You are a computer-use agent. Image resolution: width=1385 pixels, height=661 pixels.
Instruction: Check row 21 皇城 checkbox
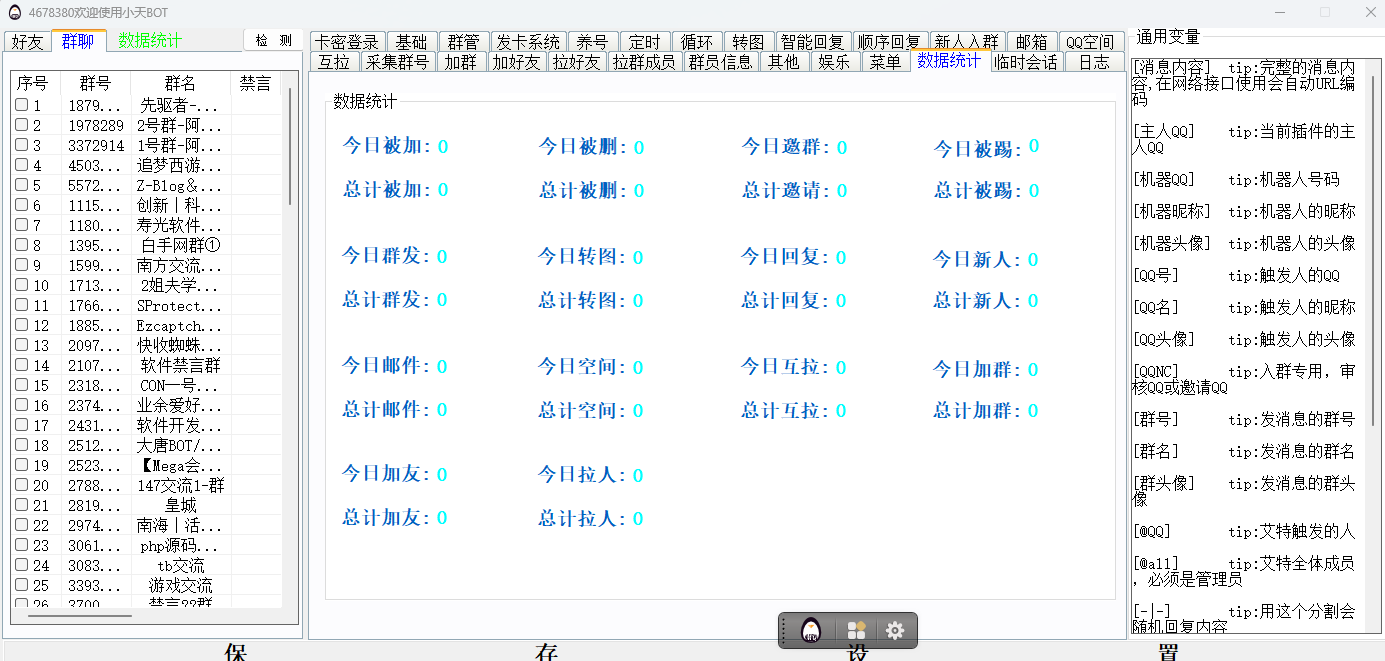[22, 505]
